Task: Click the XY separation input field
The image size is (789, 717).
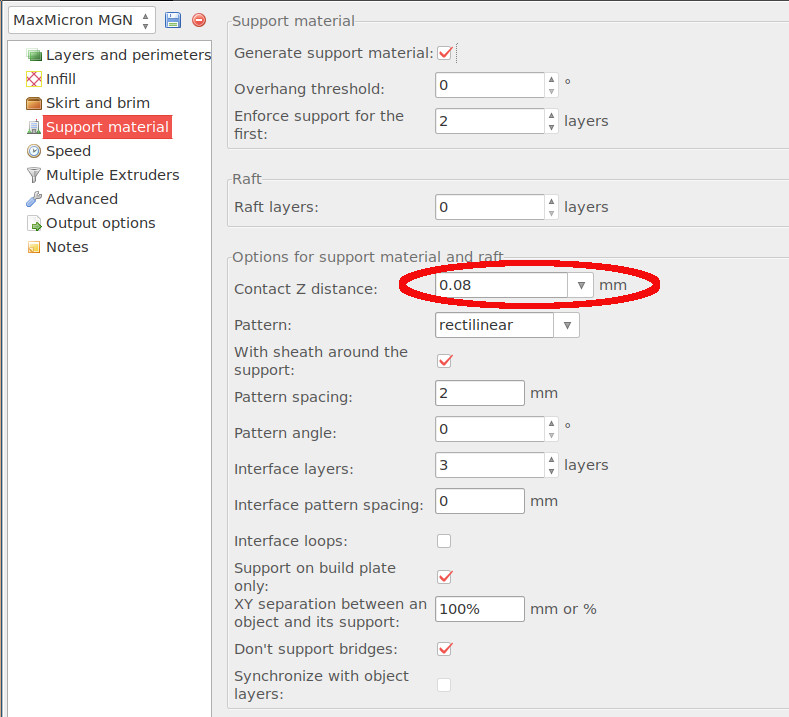Action: [479, 609]
